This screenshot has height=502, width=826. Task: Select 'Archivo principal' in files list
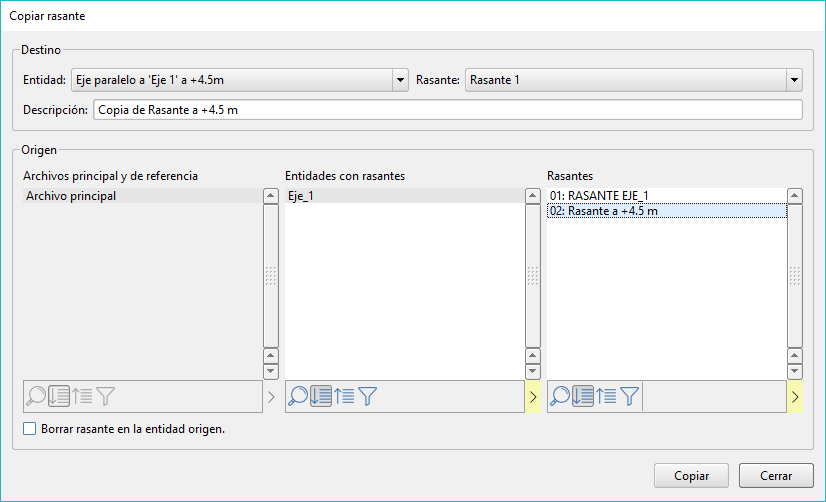(71, 196)
